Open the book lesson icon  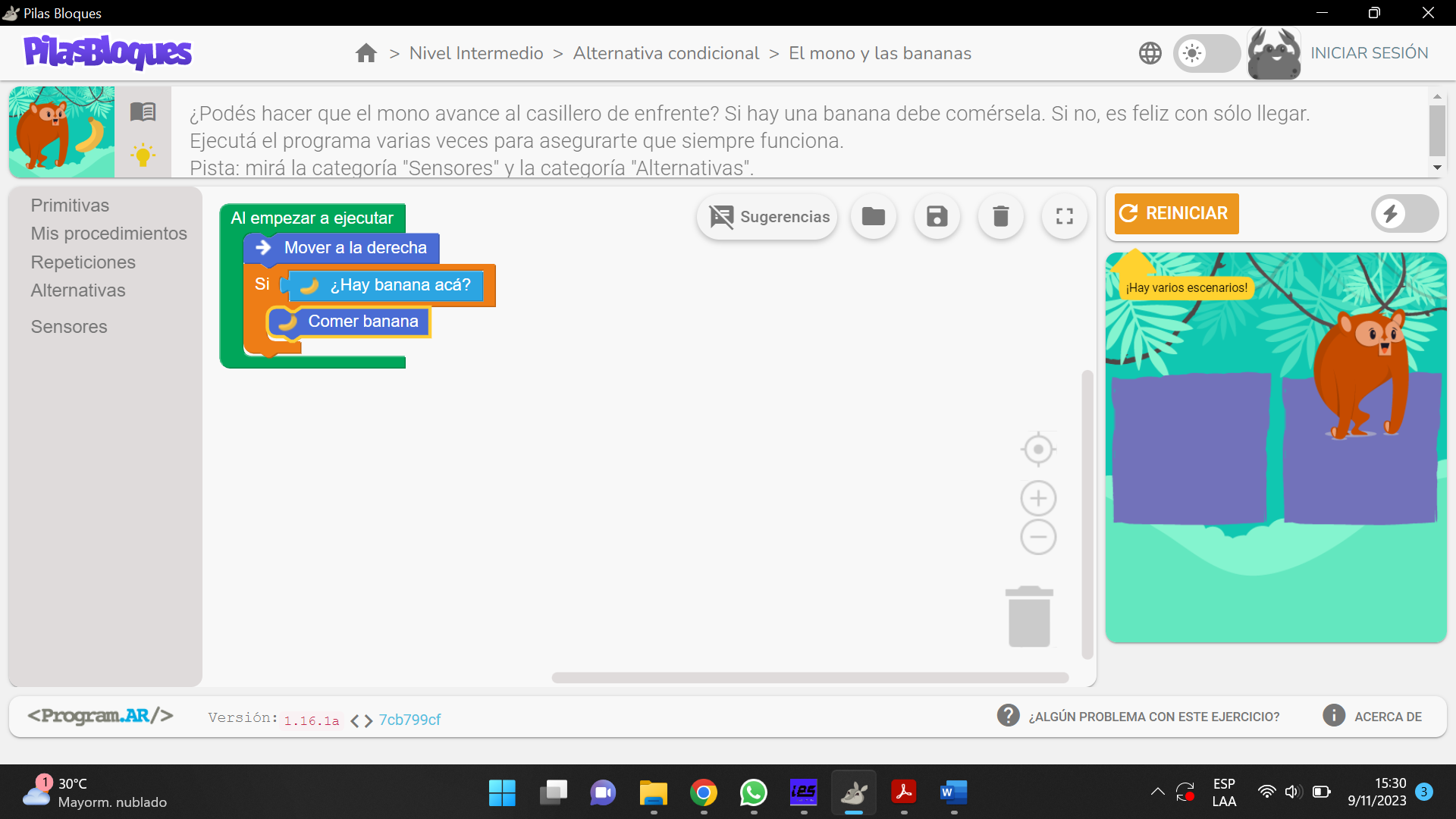tap(143, 112)
